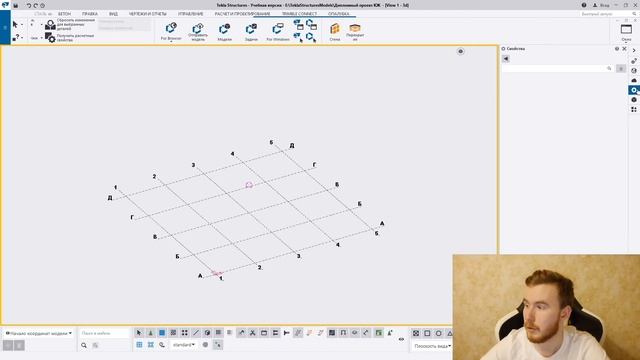Click the get calculated properties gear icon
The height and width of the screenshot is (360, 640).
(50, 38)
